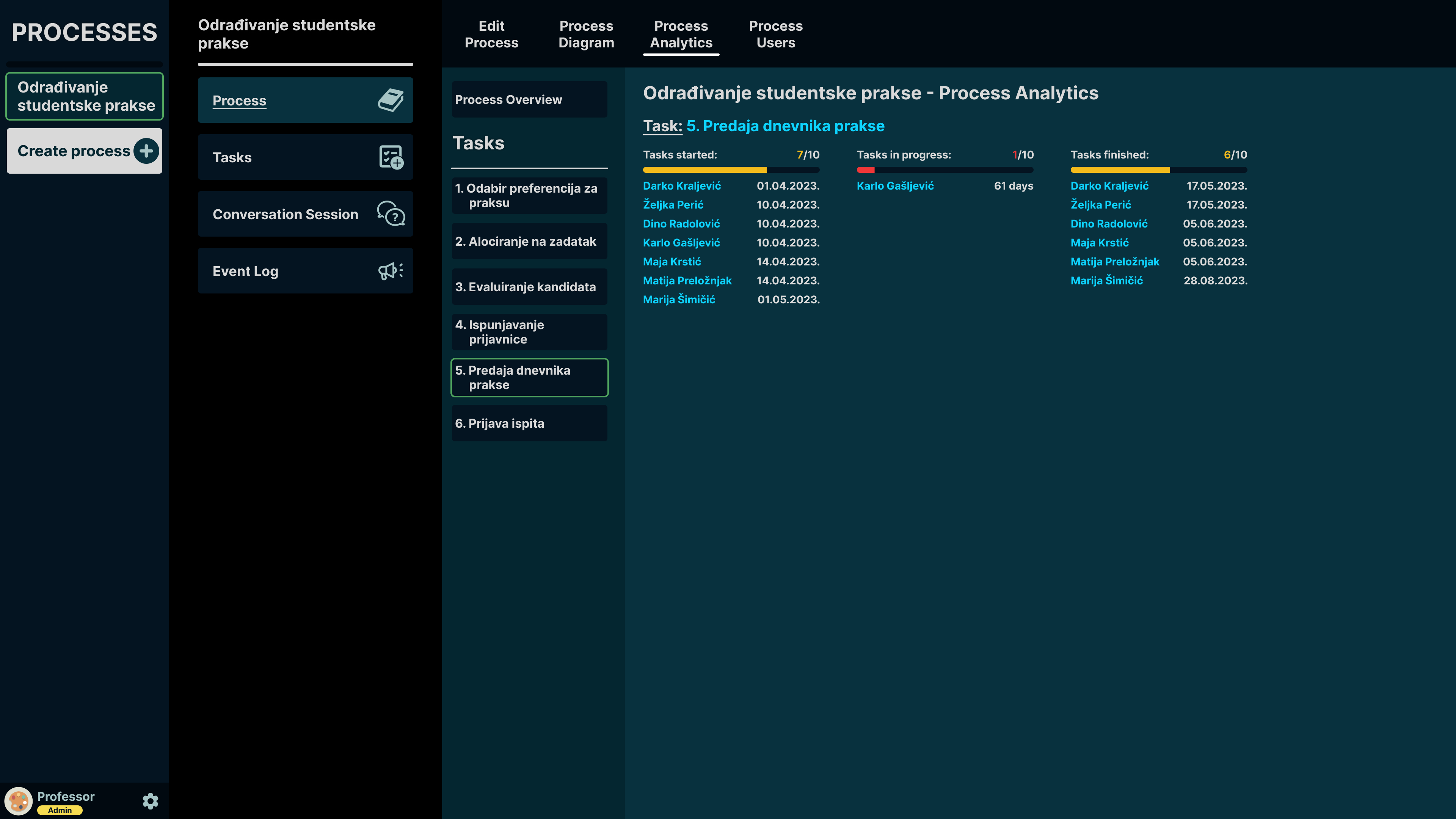
Task: Choose task 6. Prijava ispita
Action: coord(529,424)
